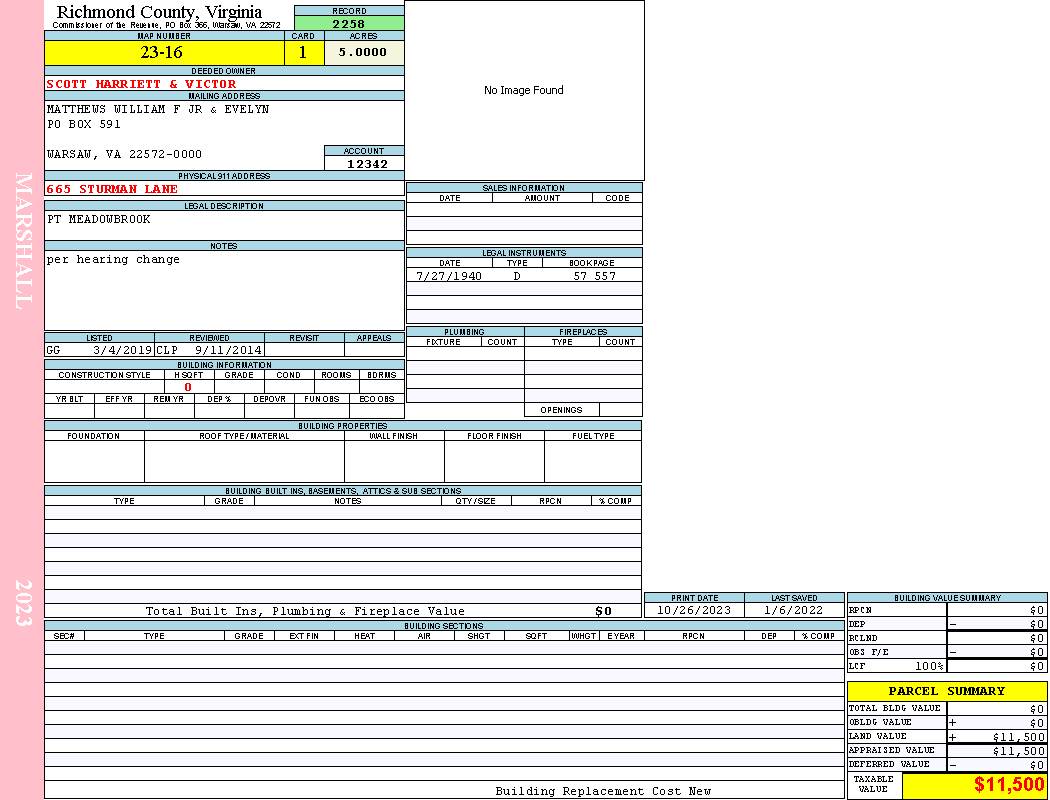
Task: Click the listed date 3/4/2019
Action: pos(122,351)
